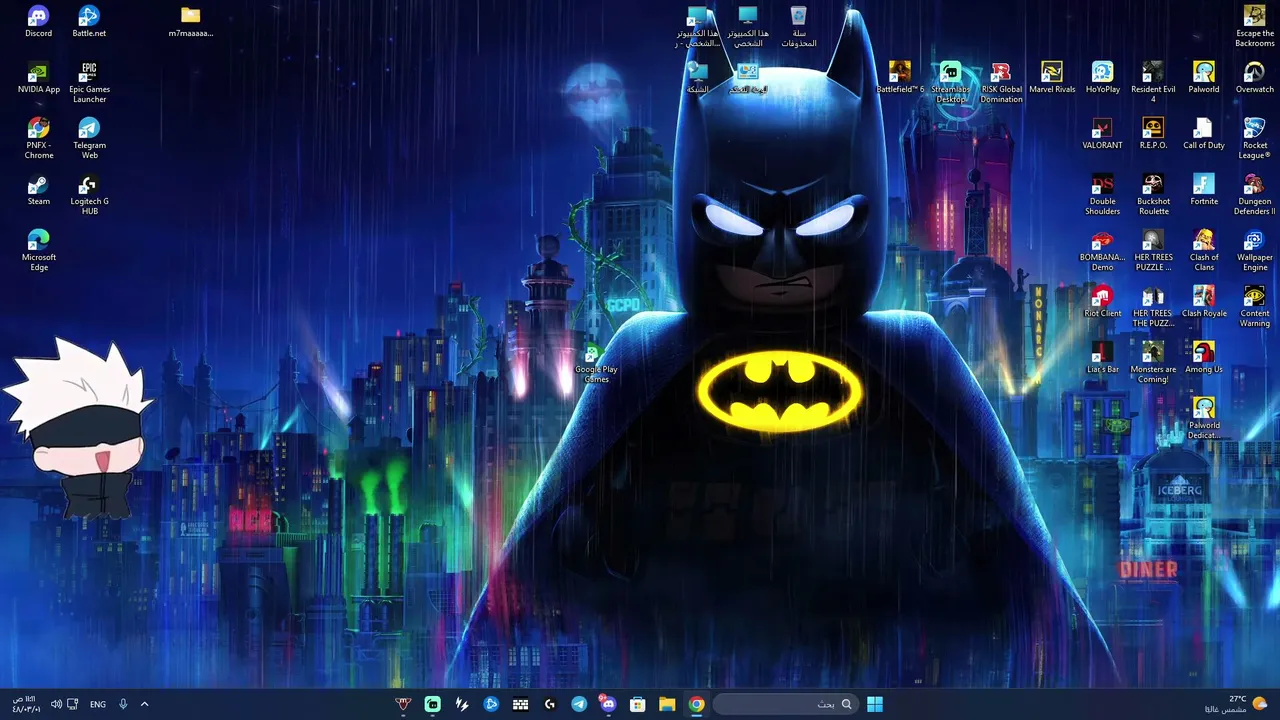Select the Marvel Rivals shortcut
The height and width of the screenshot is (720, 1280).
(x=1052, y=78)
